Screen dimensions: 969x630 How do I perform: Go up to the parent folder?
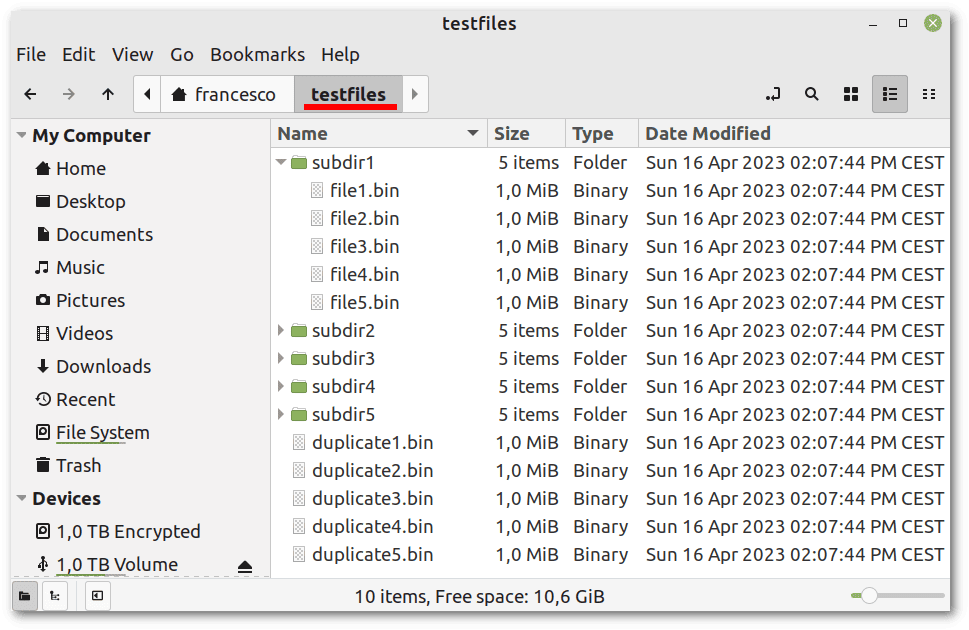(108, 94)
